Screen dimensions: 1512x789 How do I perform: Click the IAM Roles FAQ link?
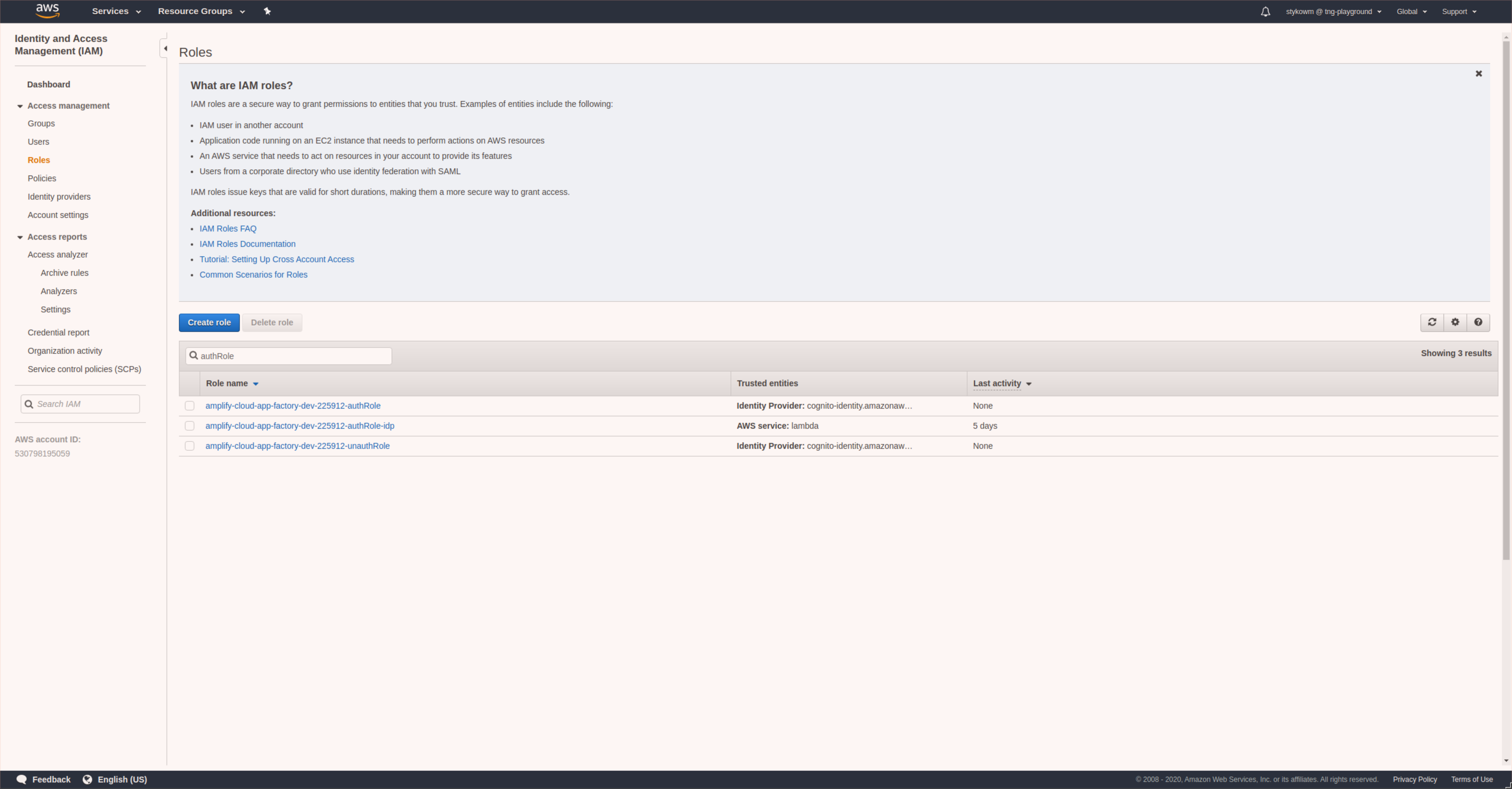point(228,228)
